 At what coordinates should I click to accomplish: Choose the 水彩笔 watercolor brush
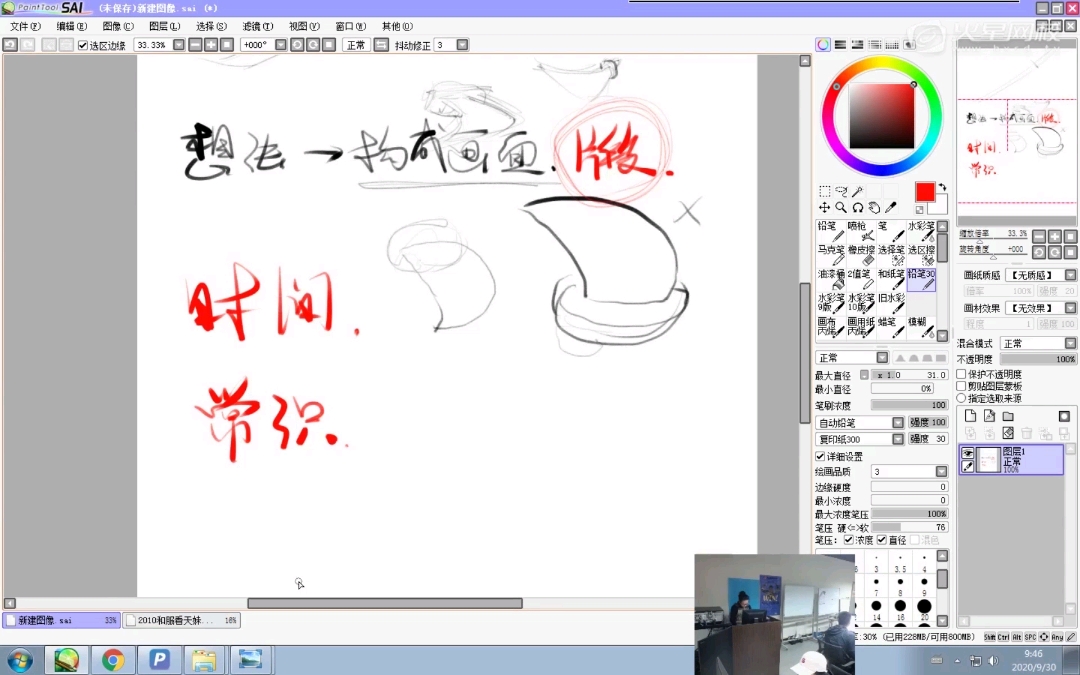coord(921,231)
